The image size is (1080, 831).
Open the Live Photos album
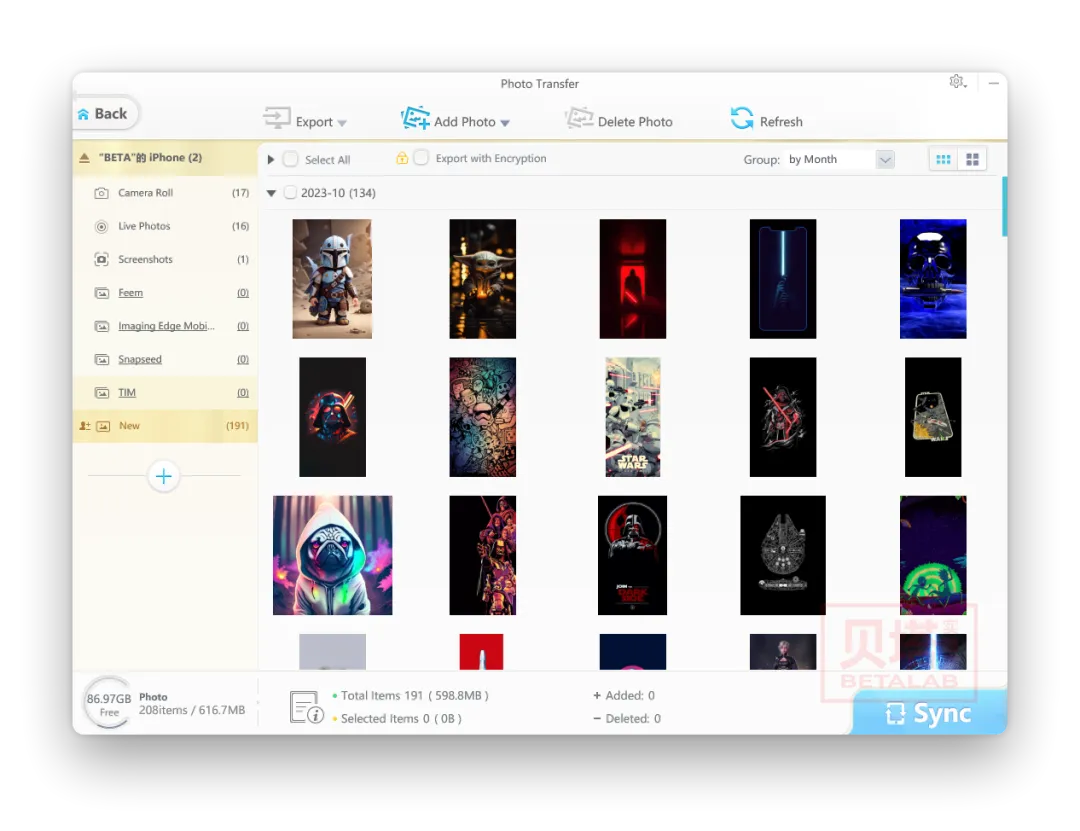(x=165, y=226)
